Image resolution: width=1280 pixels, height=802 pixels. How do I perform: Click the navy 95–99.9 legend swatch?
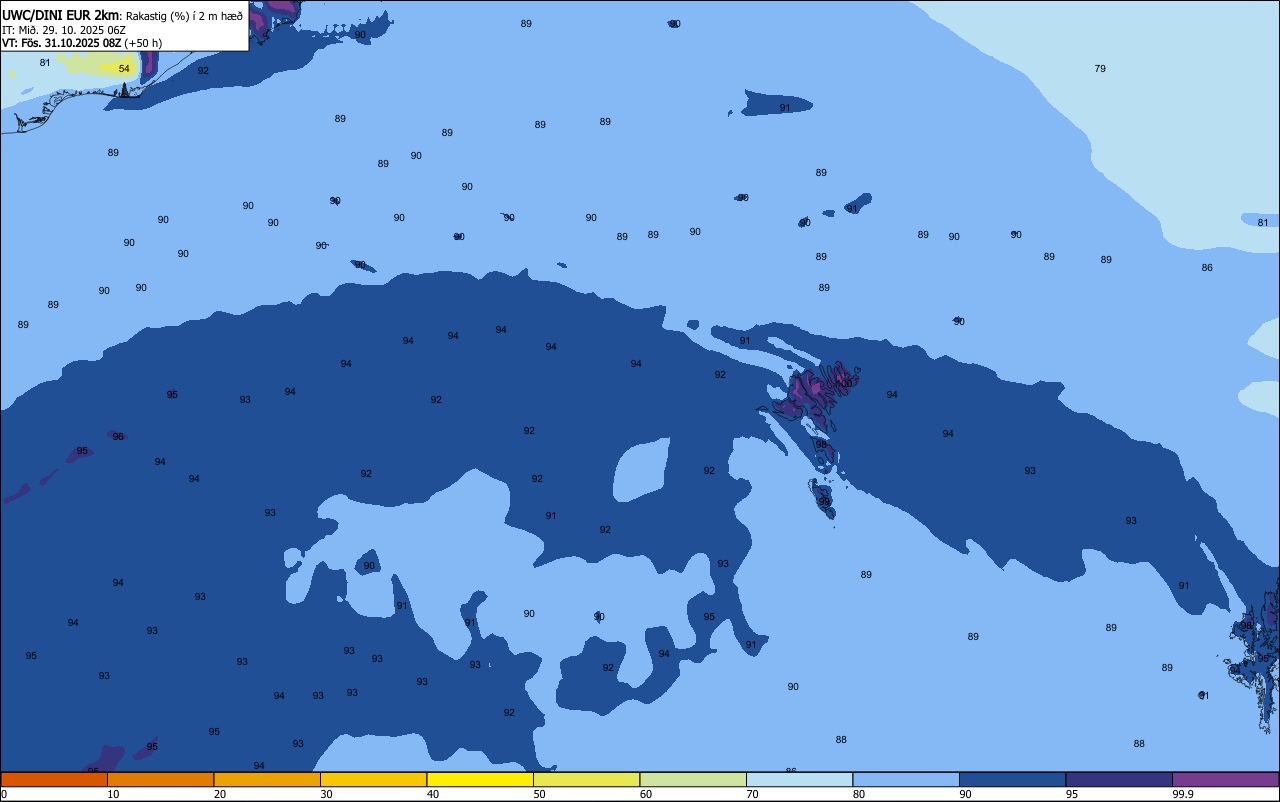click(x=1119, y=779)
